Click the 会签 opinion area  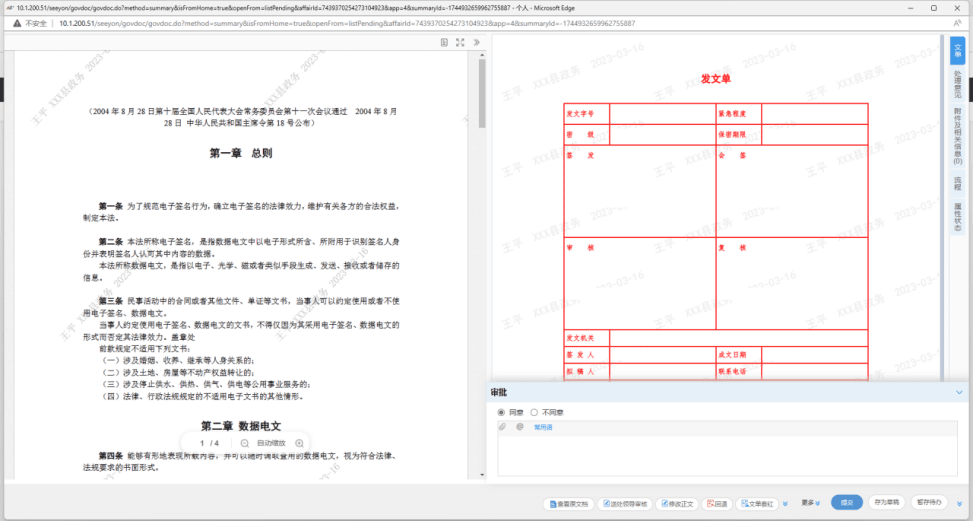coord(792,191)
